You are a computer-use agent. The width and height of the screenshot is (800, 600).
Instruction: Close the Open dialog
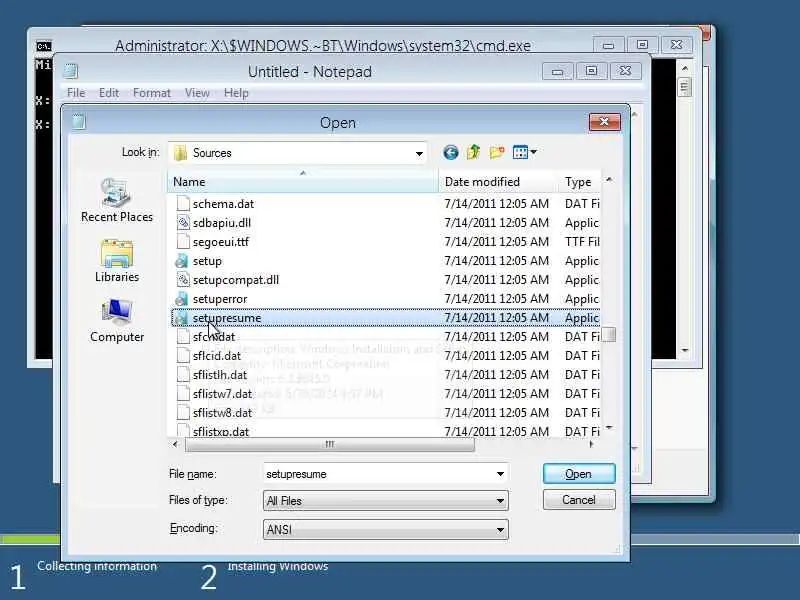pyautogui.click(x=605, y=121)
